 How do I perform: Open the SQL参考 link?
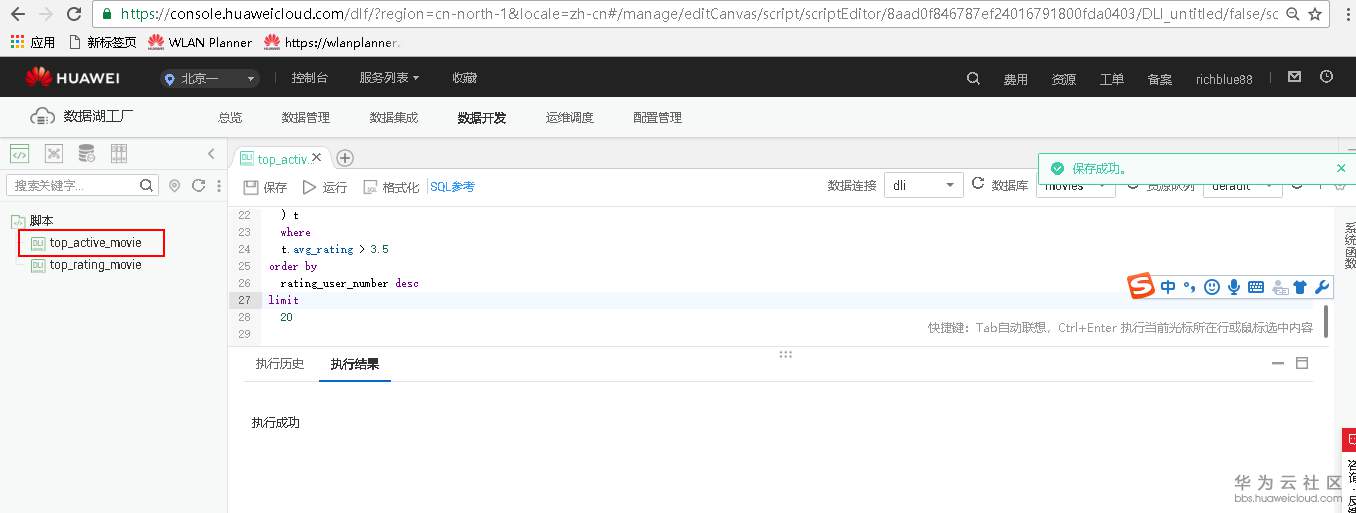[452, 186]
